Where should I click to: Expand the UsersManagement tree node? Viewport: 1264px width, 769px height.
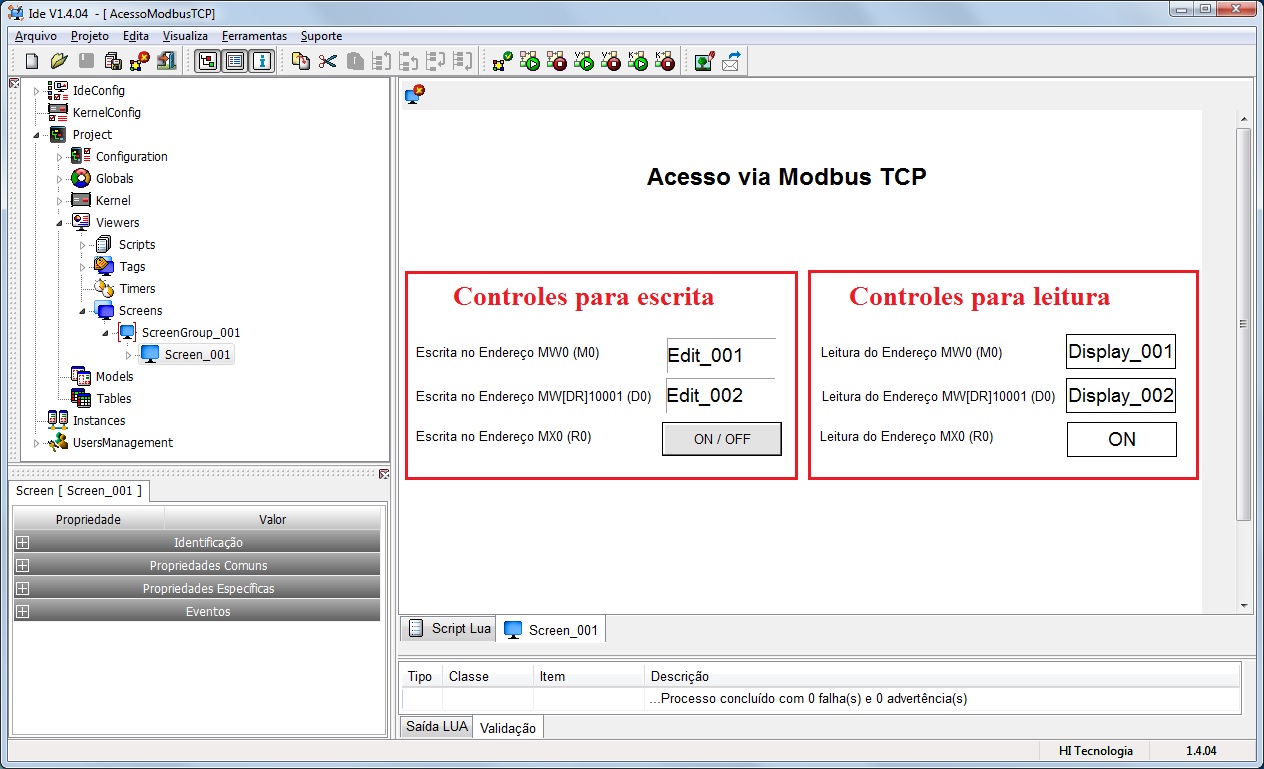tap(37, 443)
